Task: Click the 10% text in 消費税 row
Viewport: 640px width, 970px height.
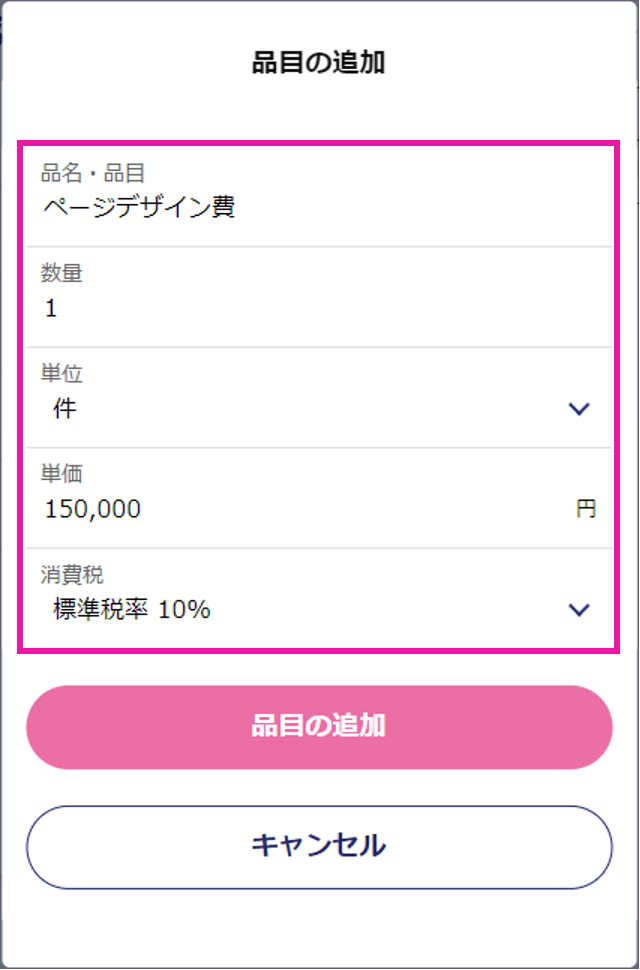Action: 184,611
